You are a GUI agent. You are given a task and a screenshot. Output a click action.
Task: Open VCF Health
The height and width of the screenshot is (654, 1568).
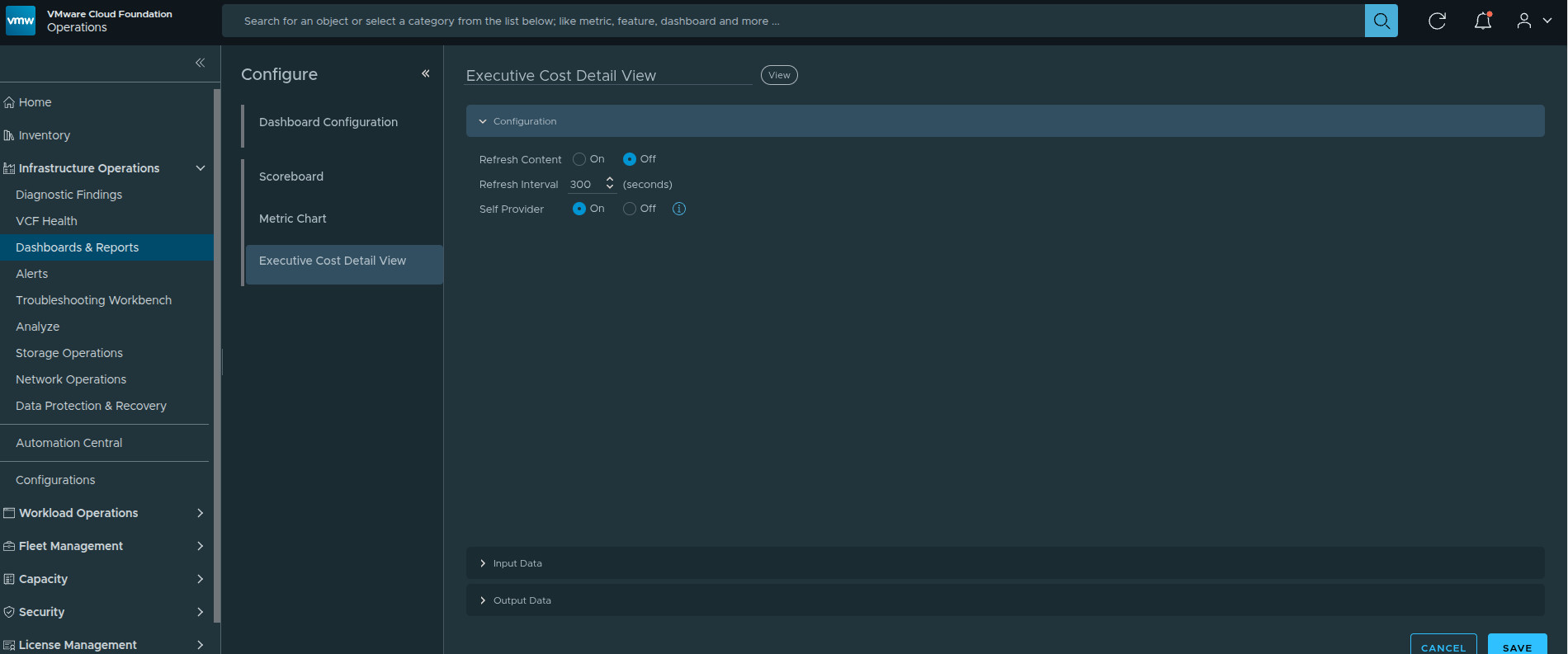46,221
